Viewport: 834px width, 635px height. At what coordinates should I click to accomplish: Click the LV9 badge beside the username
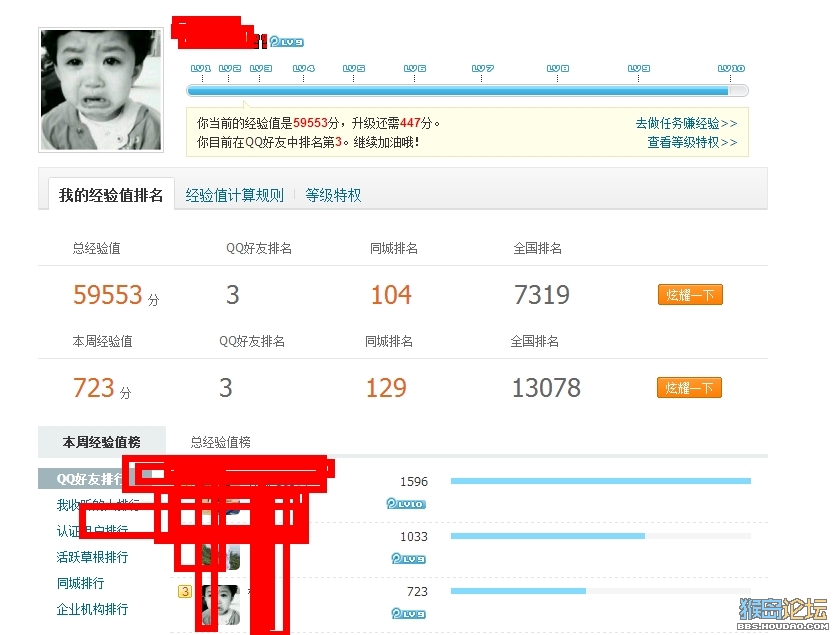286,41
